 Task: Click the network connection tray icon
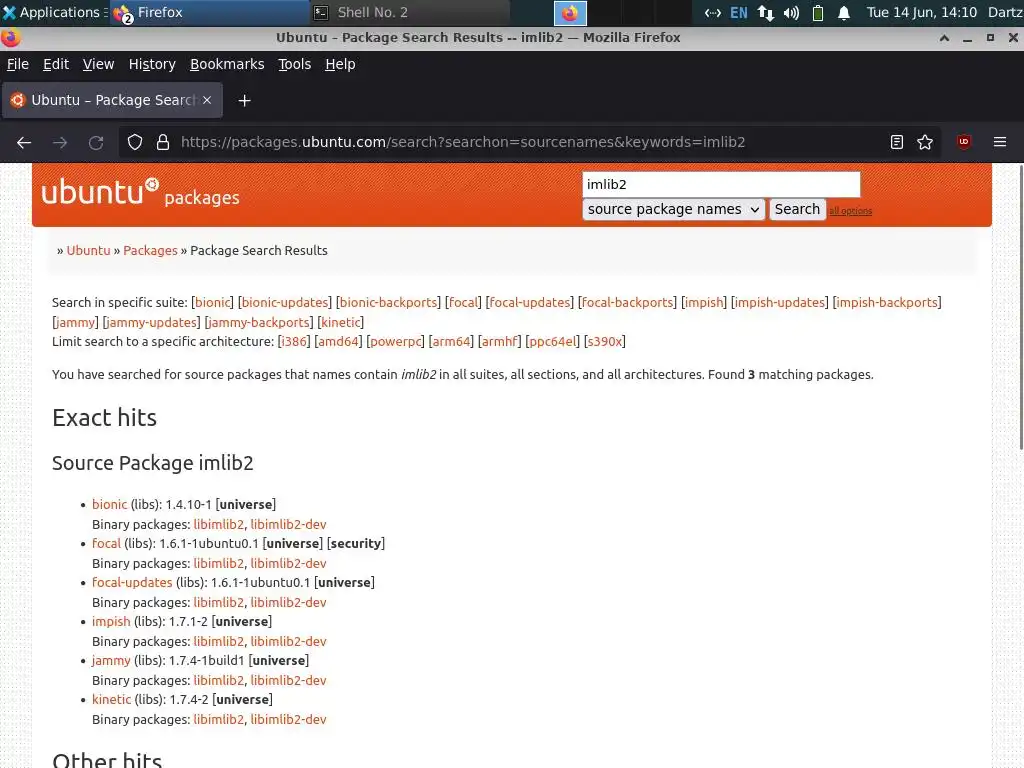click(765, 13)
